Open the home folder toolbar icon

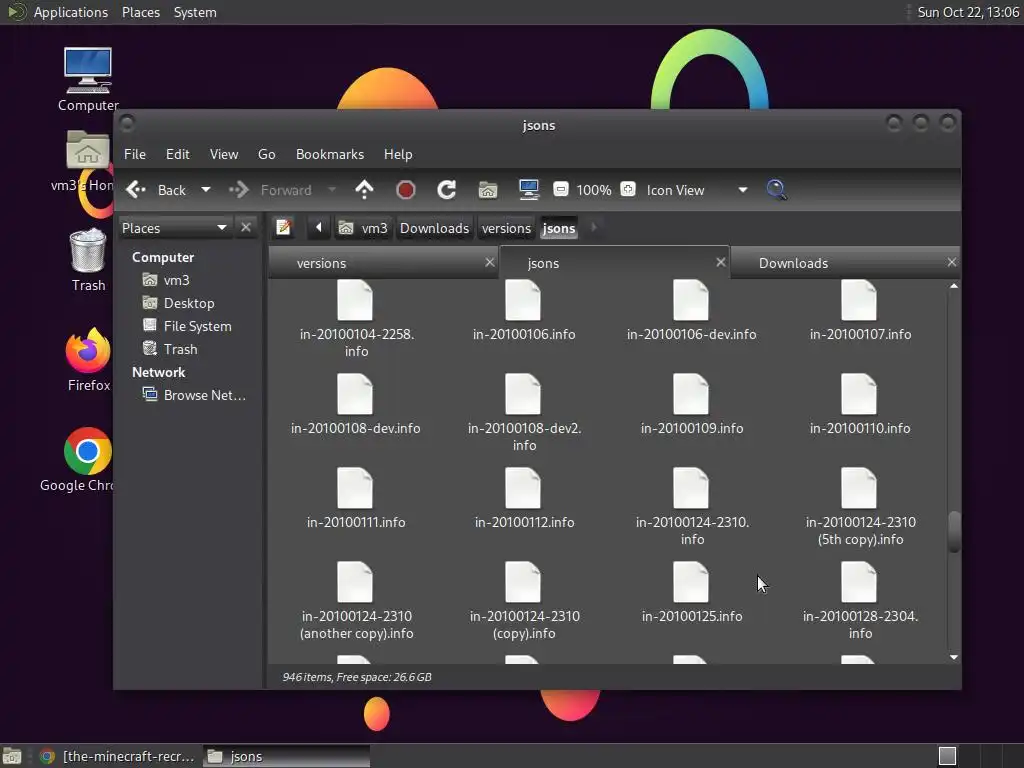click(x=488, y=190)
